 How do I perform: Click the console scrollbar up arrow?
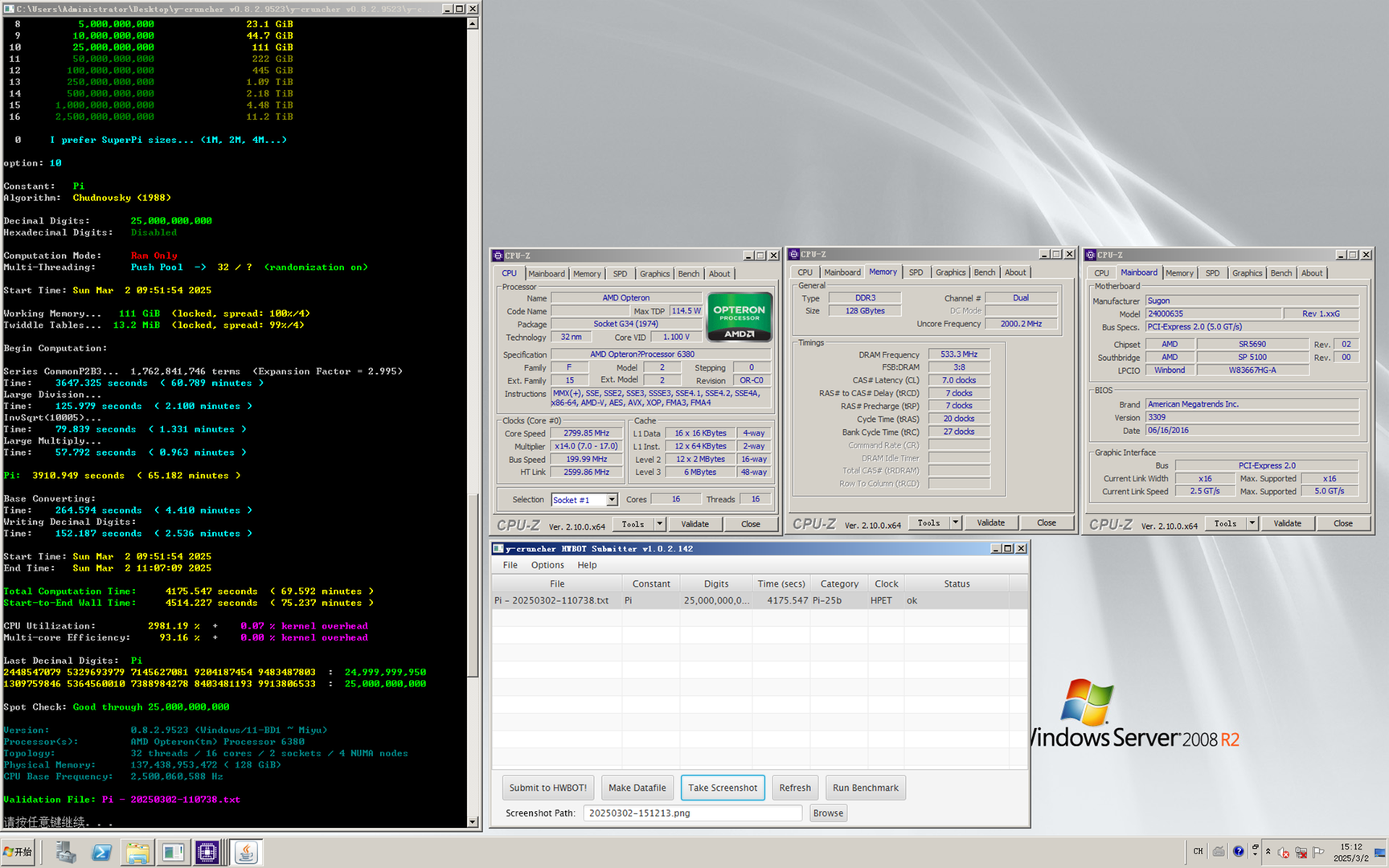click(x=473, y=23)
